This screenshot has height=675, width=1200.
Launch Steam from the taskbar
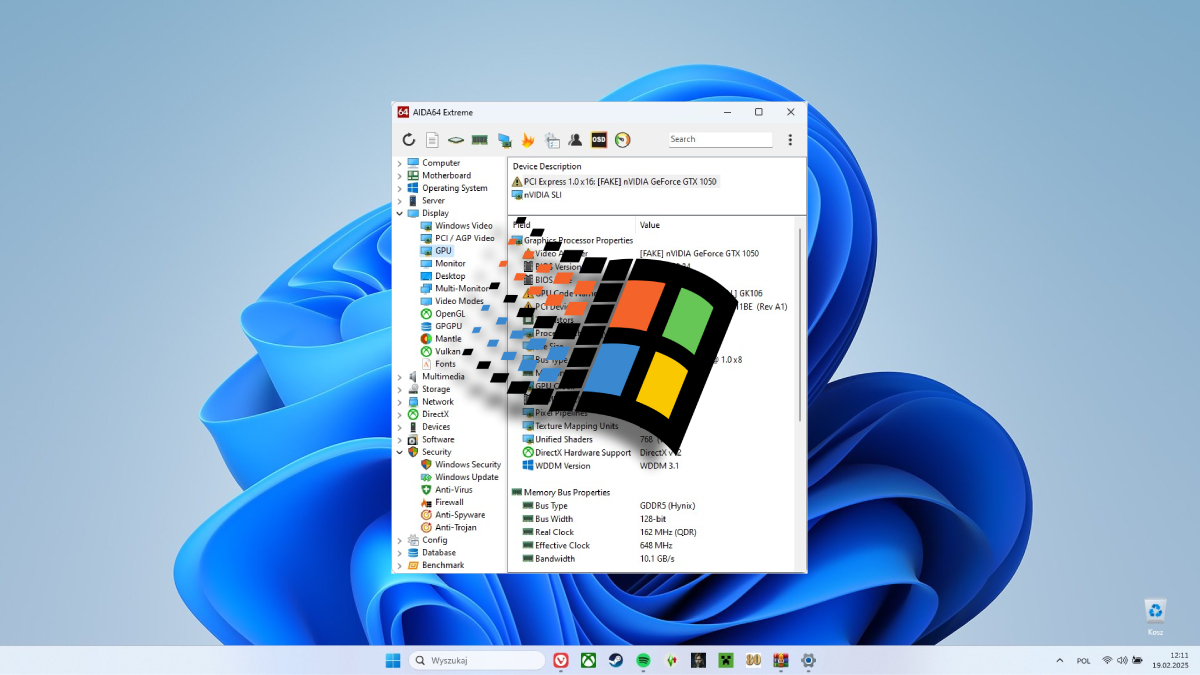(x=615, y=660)
